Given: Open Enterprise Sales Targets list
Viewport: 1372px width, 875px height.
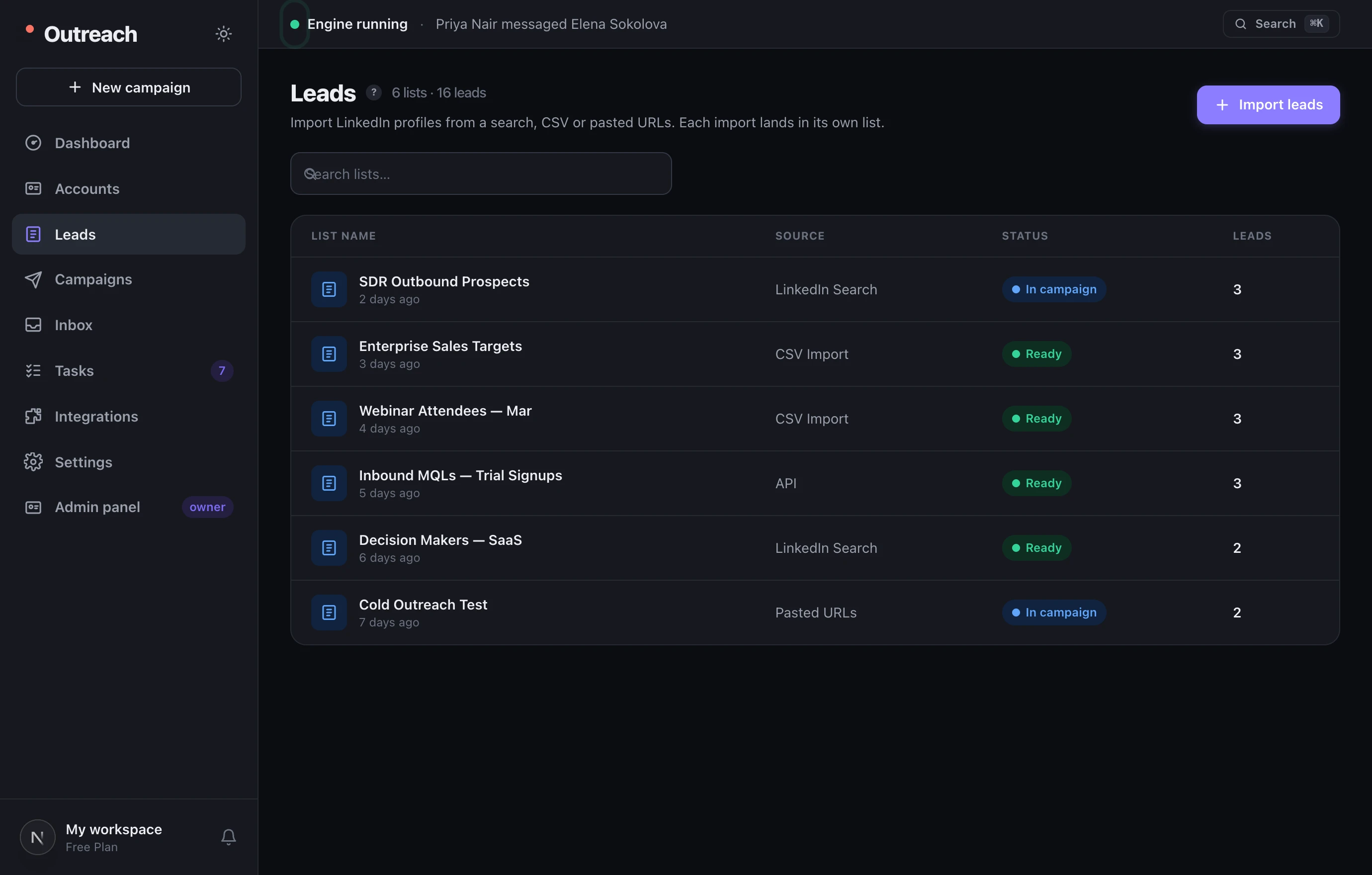Looking at the screenshot, I should (440, 346).
